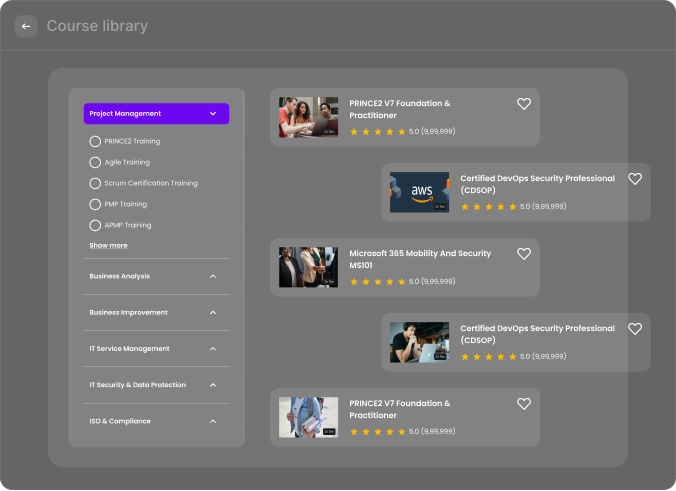Click the heart on the lower Certified DevOps card
The width and height of the screenshot is (676, 491).
[x=635, y=329]
